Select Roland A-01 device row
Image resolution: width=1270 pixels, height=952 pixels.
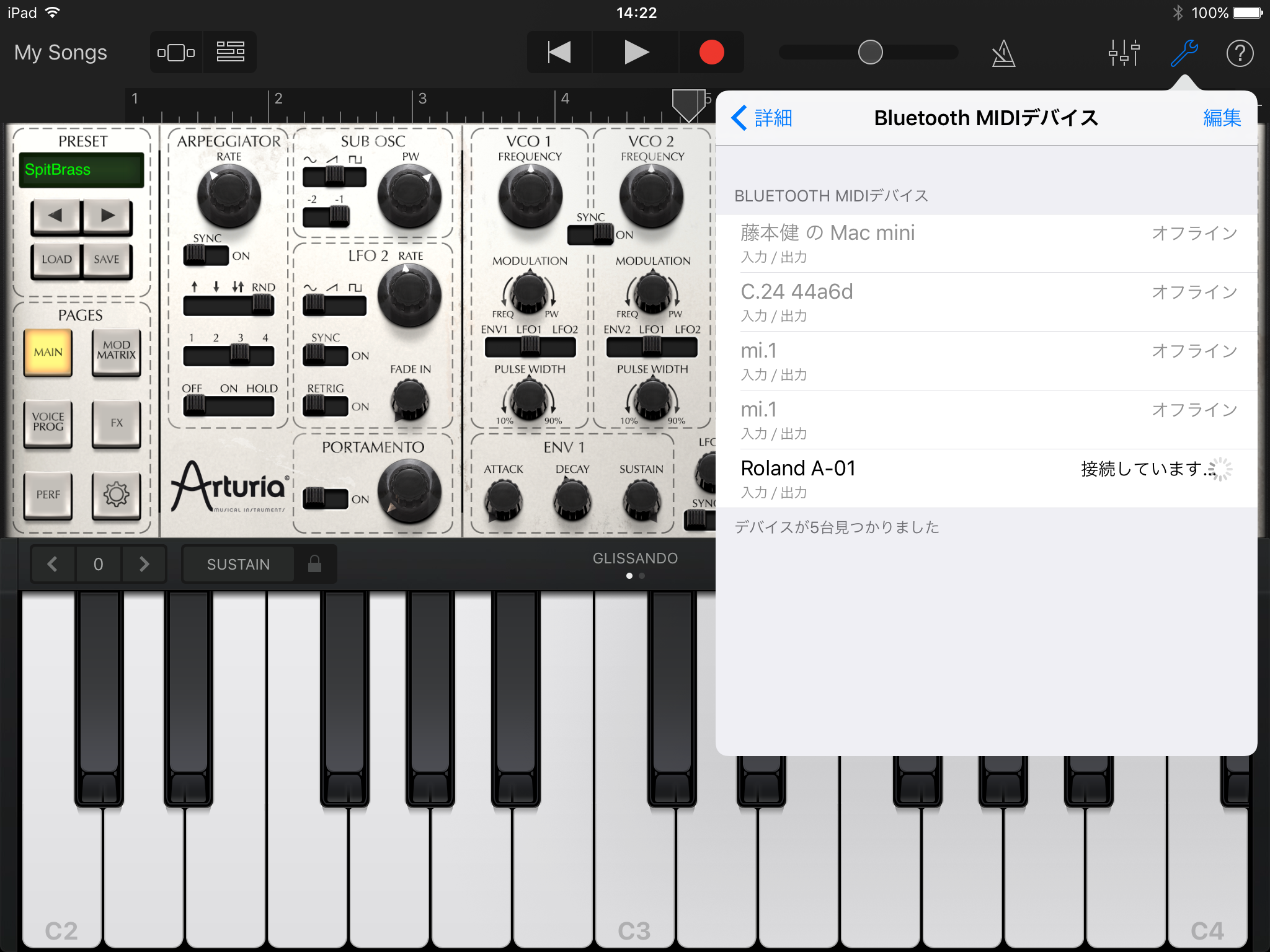(x=986, y=478)
